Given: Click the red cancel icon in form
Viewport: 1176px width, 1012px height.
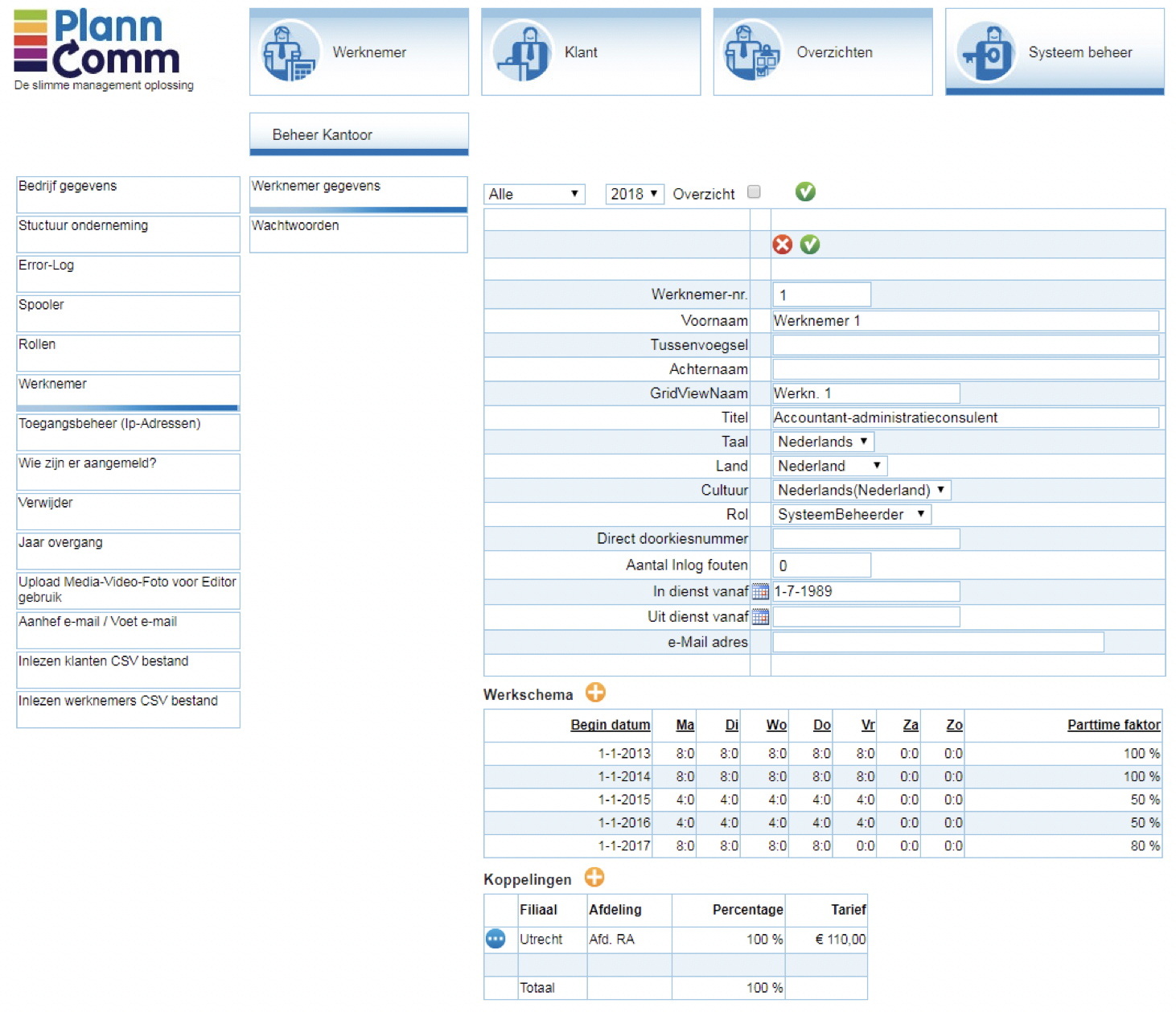Looking at the screenshot, I should coord(782,245).
